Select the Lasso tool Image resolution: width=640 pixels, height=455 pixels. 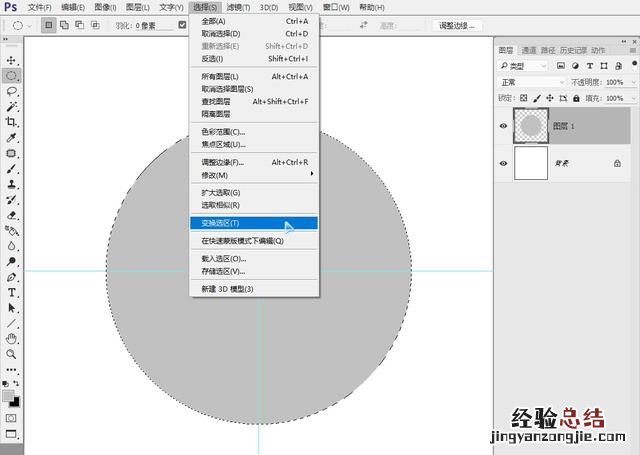coord(11,91)
